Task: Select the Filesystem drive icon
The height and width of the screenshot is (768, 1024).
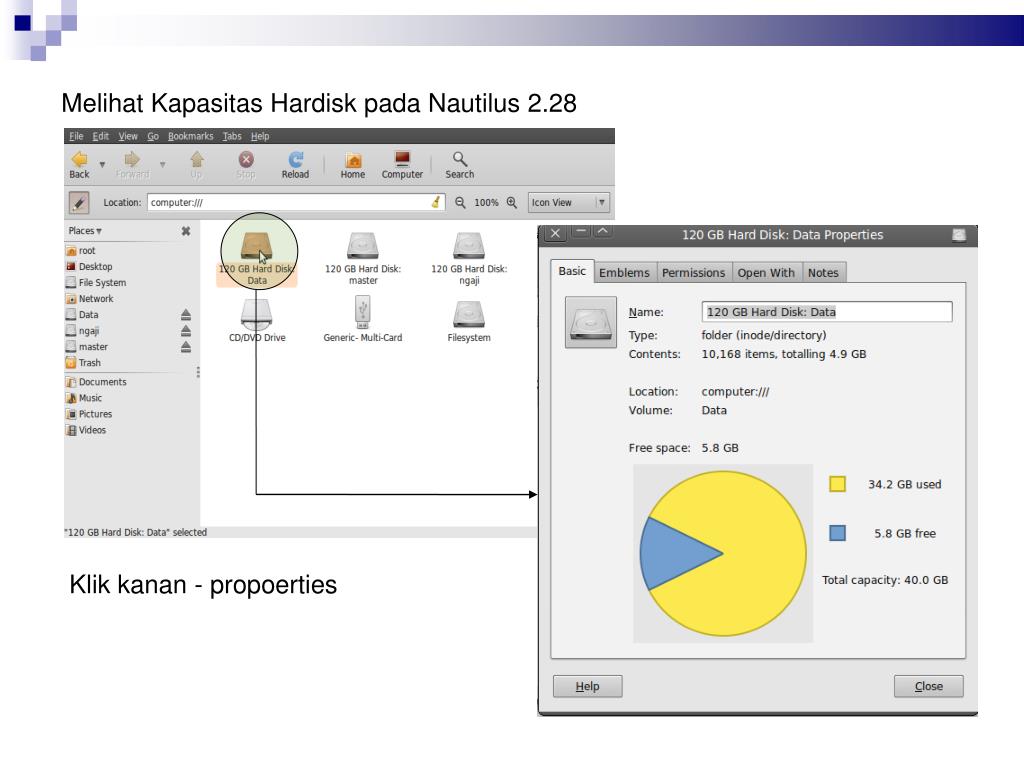Action: click(469, 320)
